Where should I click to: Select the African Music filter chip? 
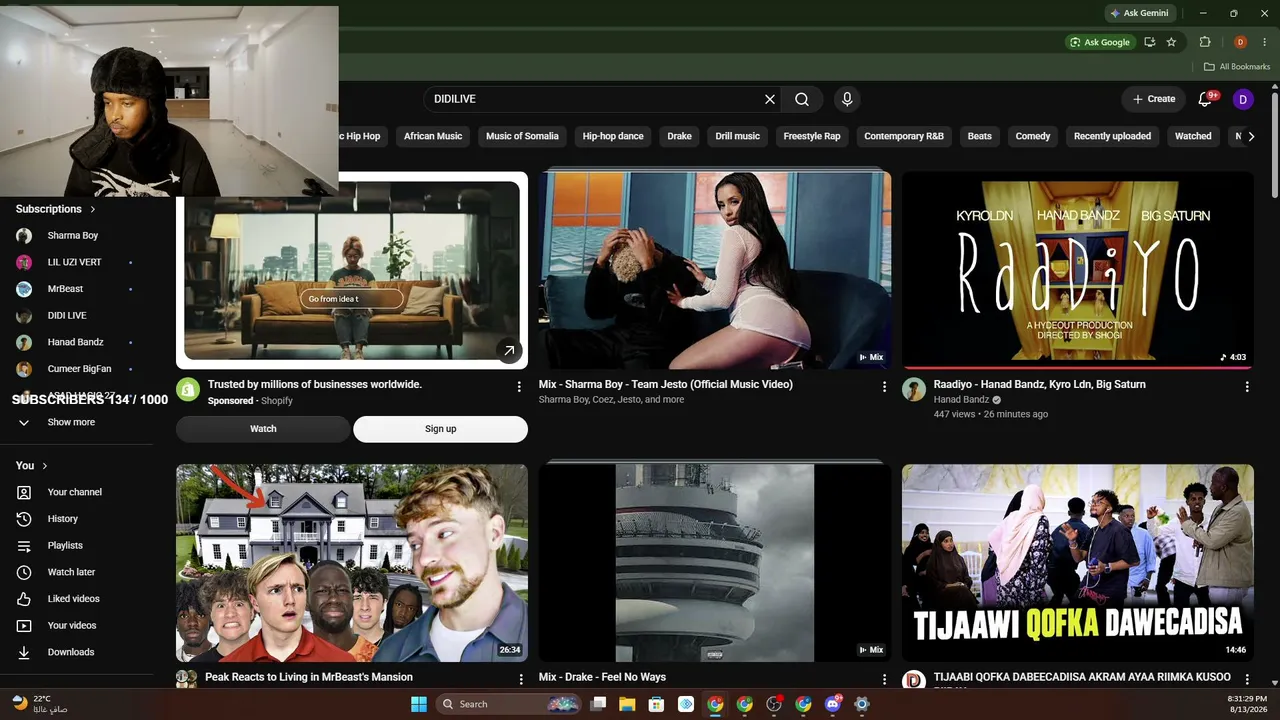click(x=433, y=136)
